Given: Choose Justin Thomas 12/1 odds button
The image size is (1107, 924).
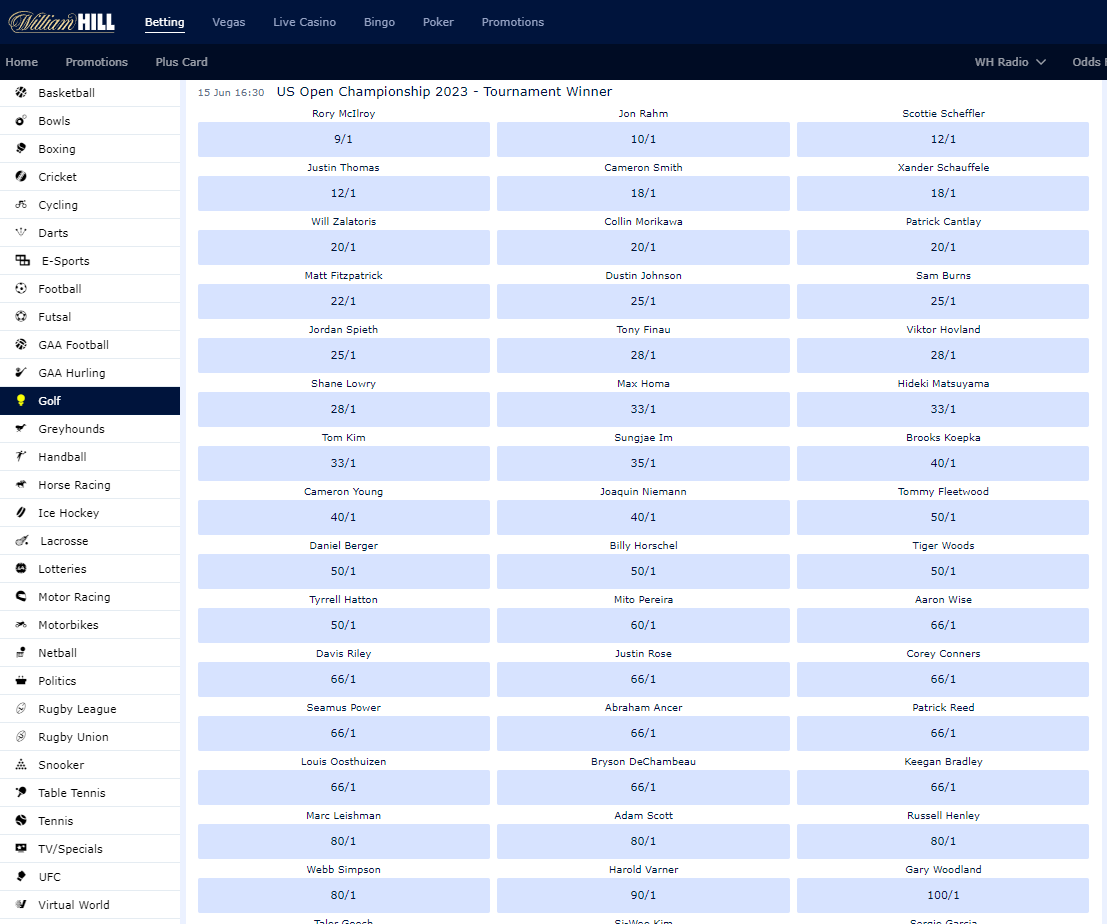Looking at the screenshot, I should point(343,193).
